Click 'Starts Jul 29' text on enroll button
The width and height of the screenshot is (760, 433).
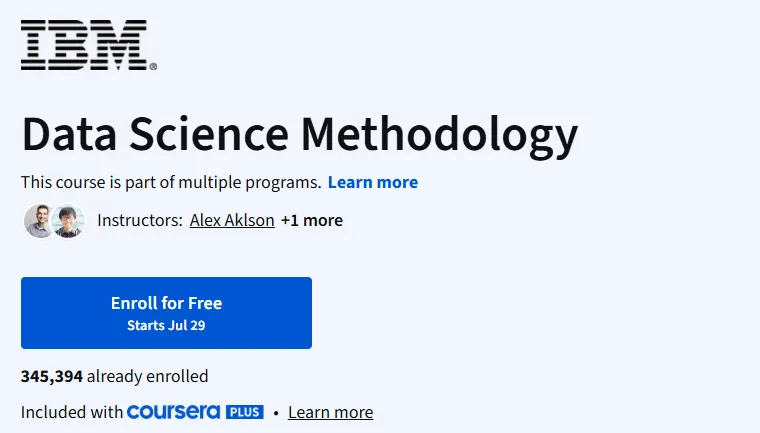click(x=166, y=325)
